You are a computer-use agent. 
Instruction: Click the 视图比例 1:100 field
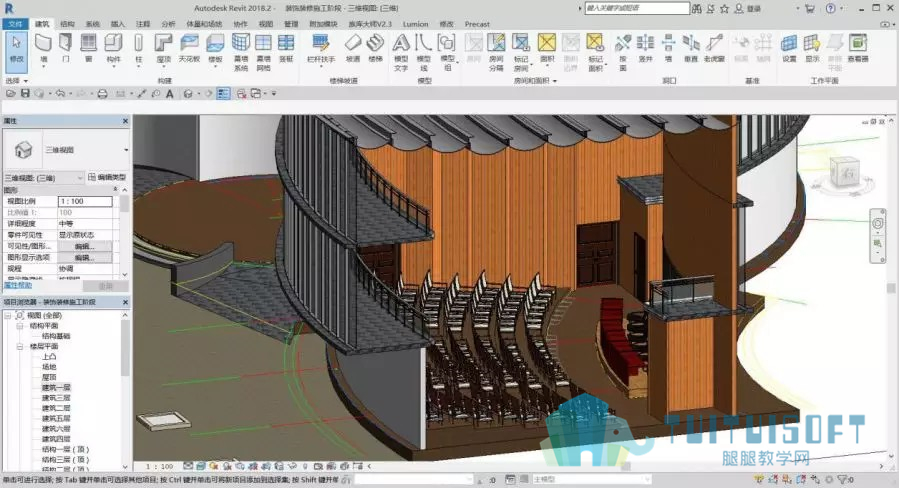pos(85,201)
